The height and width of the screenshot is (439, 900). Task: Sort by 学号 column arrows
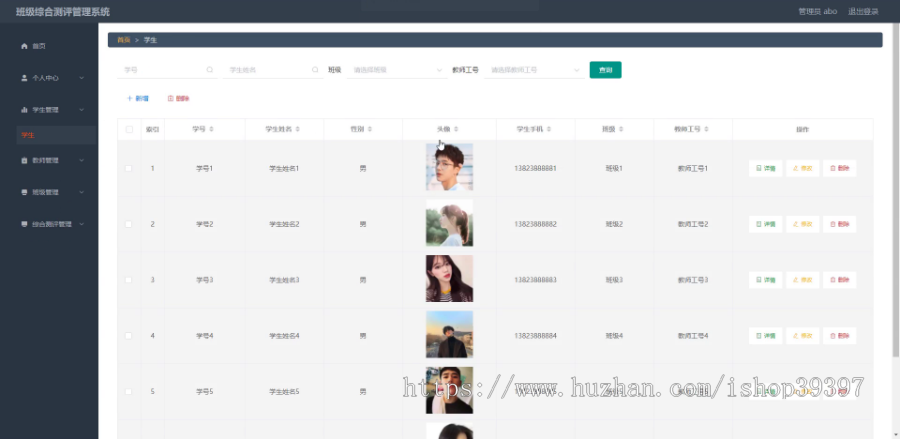point(212,130)
